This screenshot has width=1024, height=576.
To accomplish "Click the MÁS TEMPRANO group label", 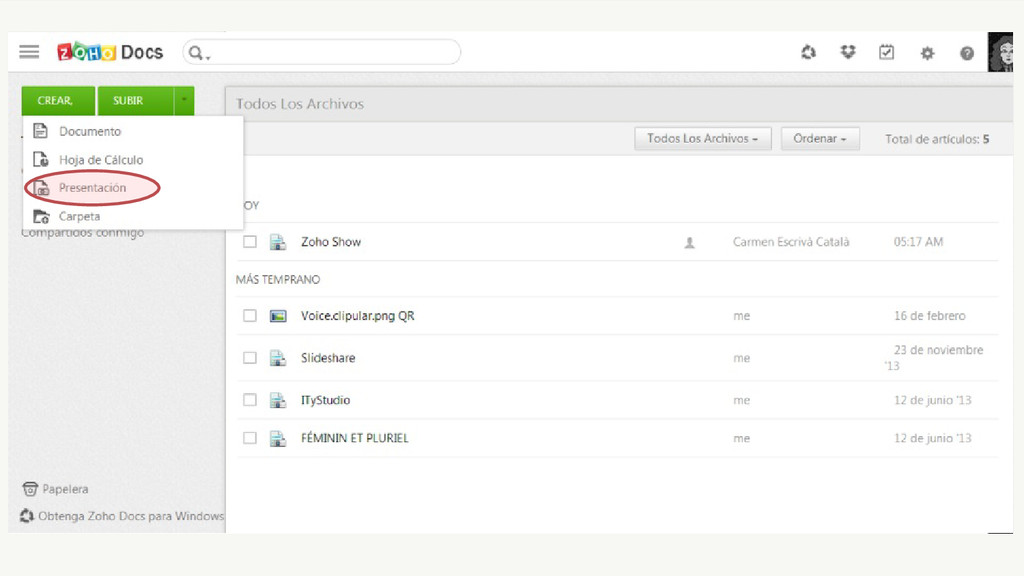I will click(278, 280).
